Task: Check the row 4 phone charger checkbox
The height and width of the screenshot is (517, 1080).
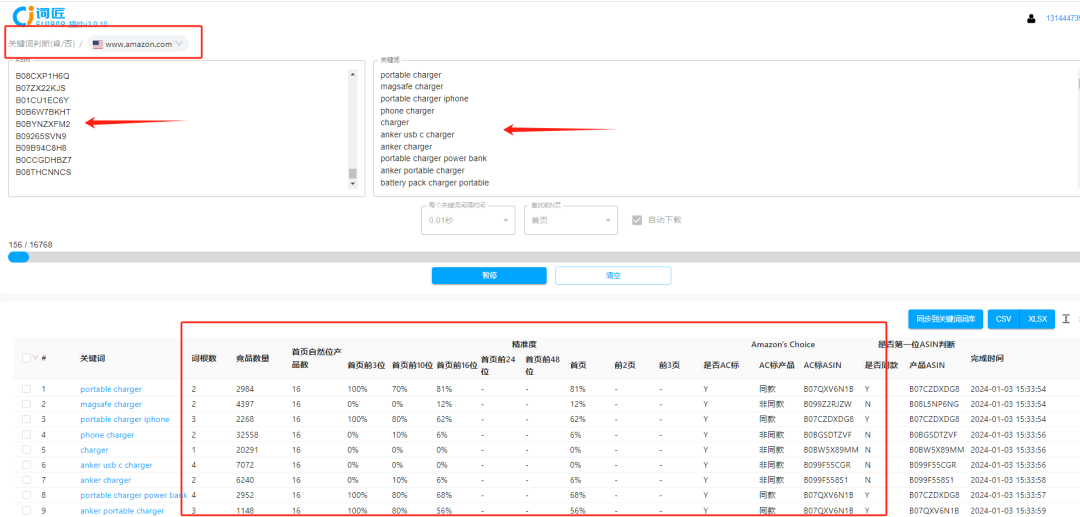Action: click(x=26, y=435)
